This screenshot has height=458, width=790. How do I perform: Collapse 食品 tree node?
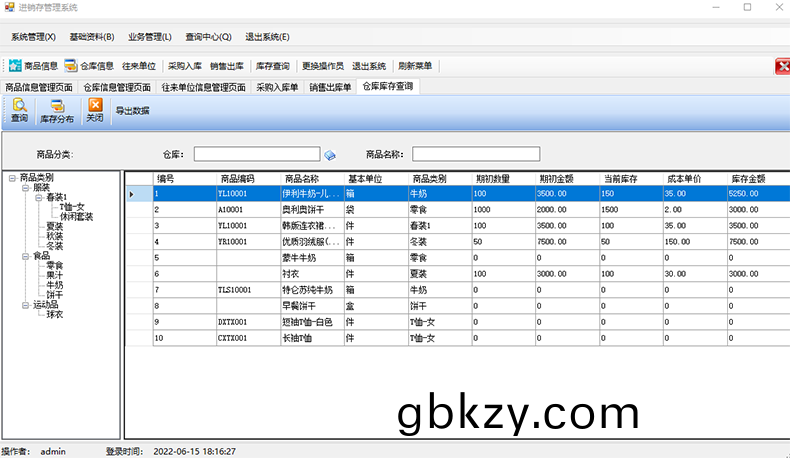click(25, 256)
